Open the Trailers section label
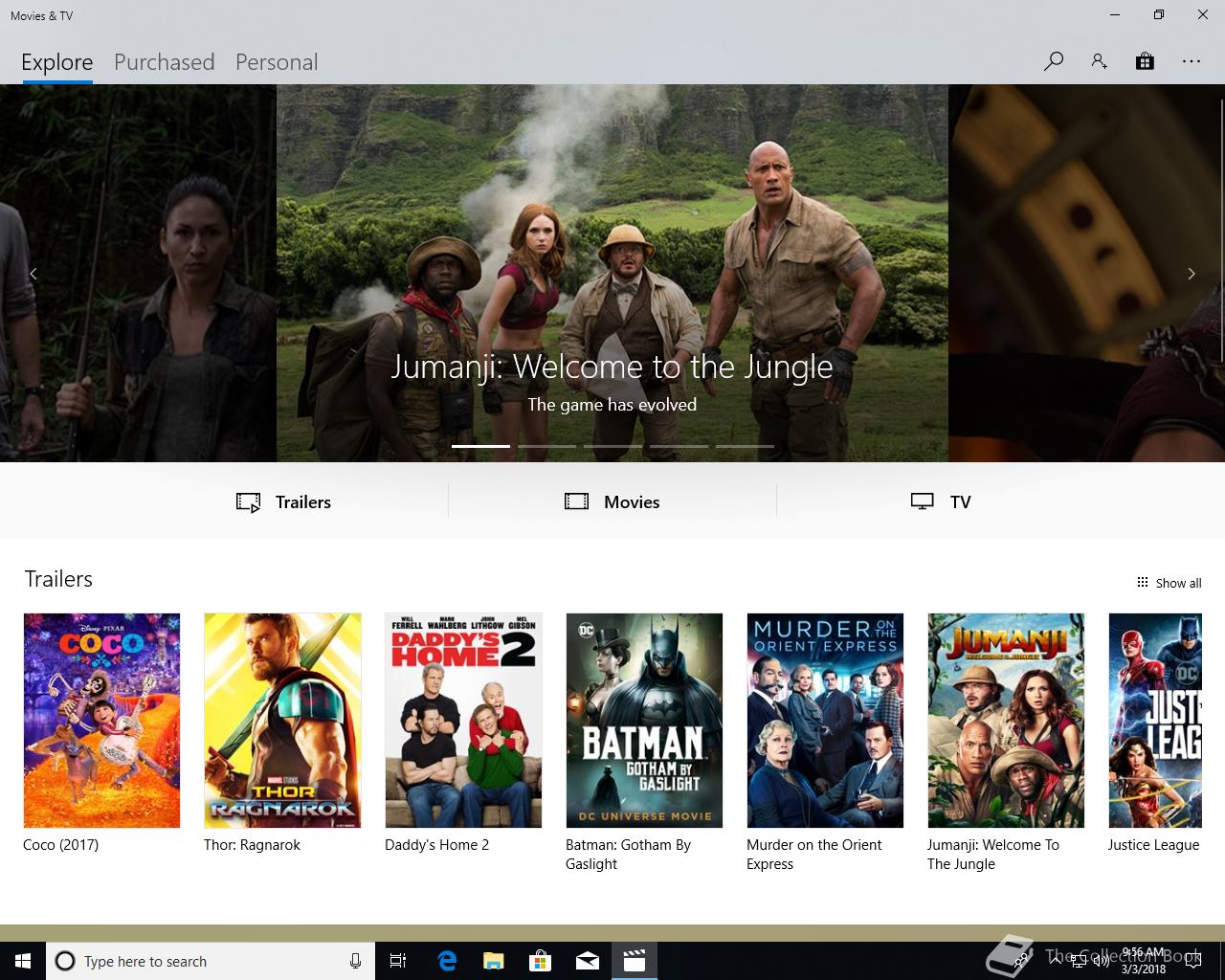This screenshot has width=1225, height=980. [x=303, y=501]
